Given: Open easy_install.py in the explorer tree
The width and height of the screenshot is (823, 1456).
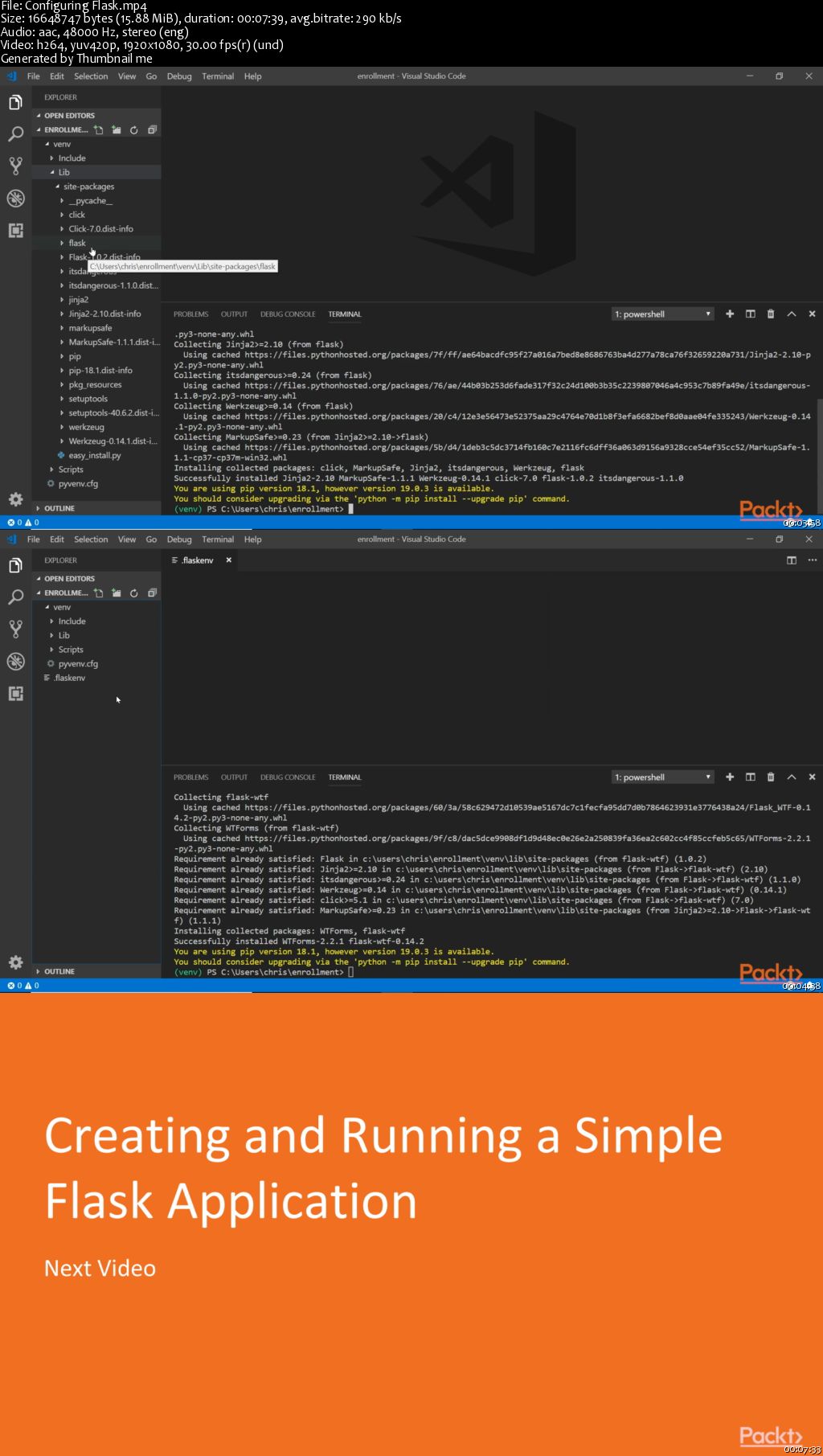Looking at the screenshot, I should [95, 456].
